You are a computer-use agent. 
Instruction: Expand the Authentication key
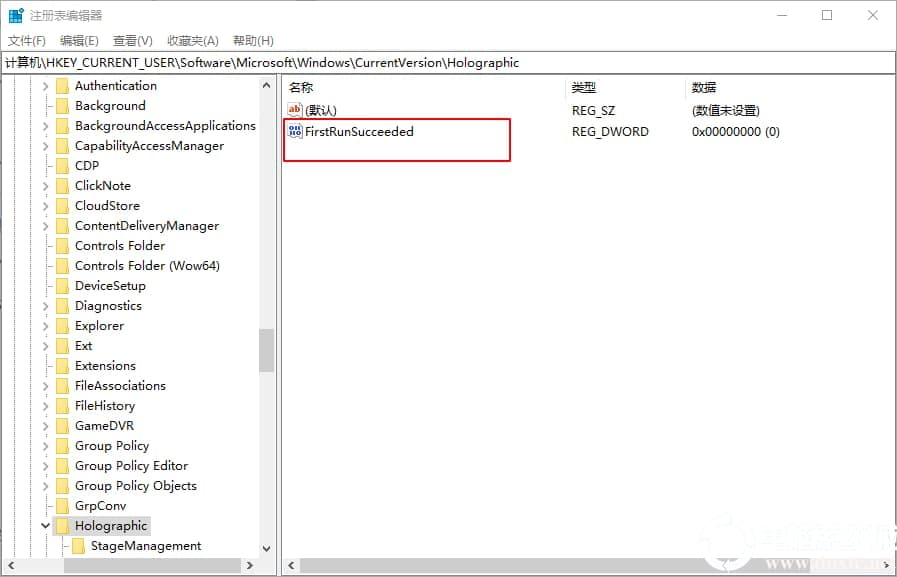(46, 85)
